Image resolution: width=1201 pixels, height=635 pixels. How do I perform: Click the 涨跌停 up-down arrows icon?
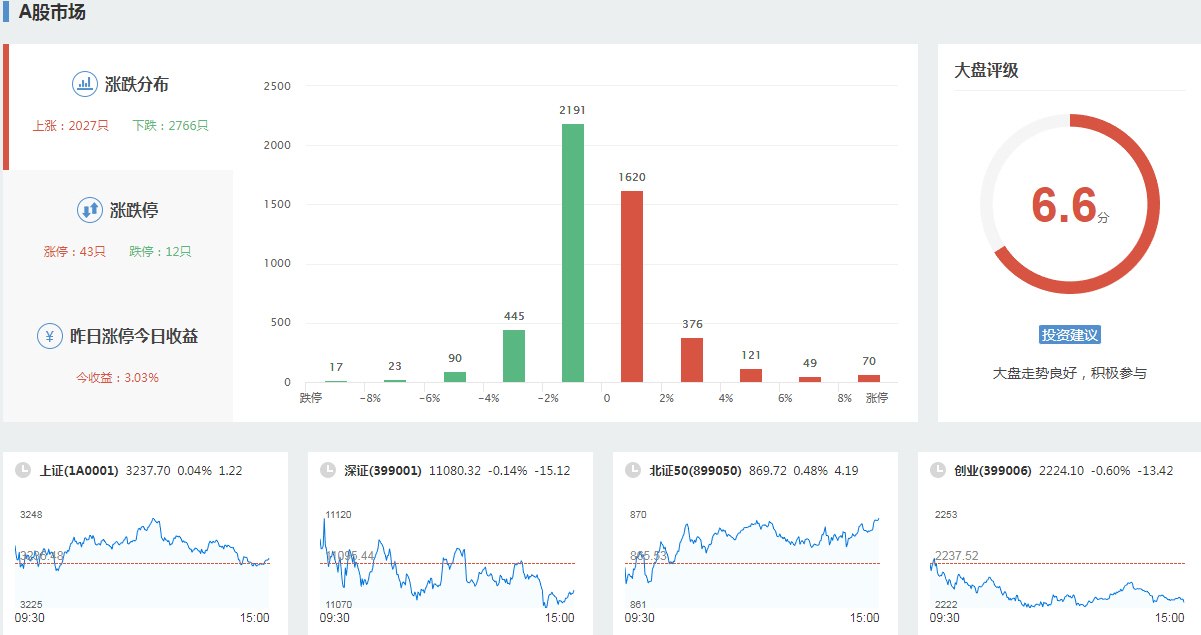(90, 210)
